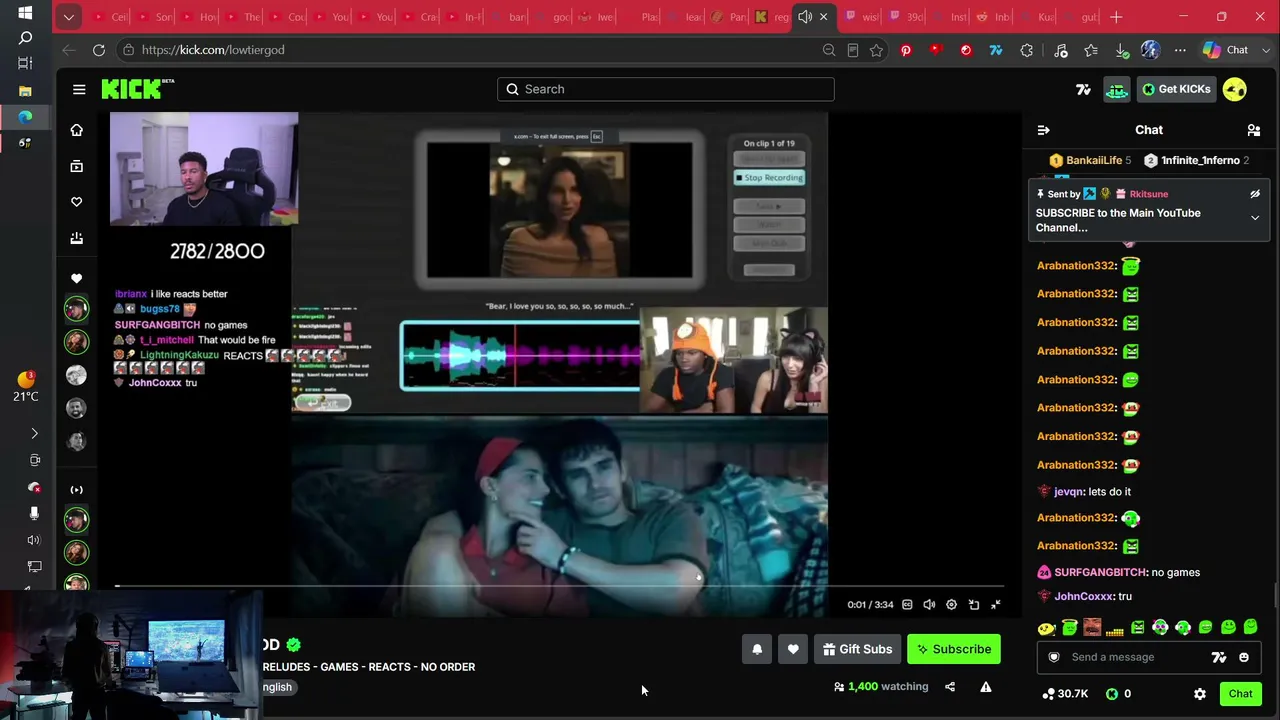
Task: Bookmark this page with star icon
Action: tap(876, 50)
